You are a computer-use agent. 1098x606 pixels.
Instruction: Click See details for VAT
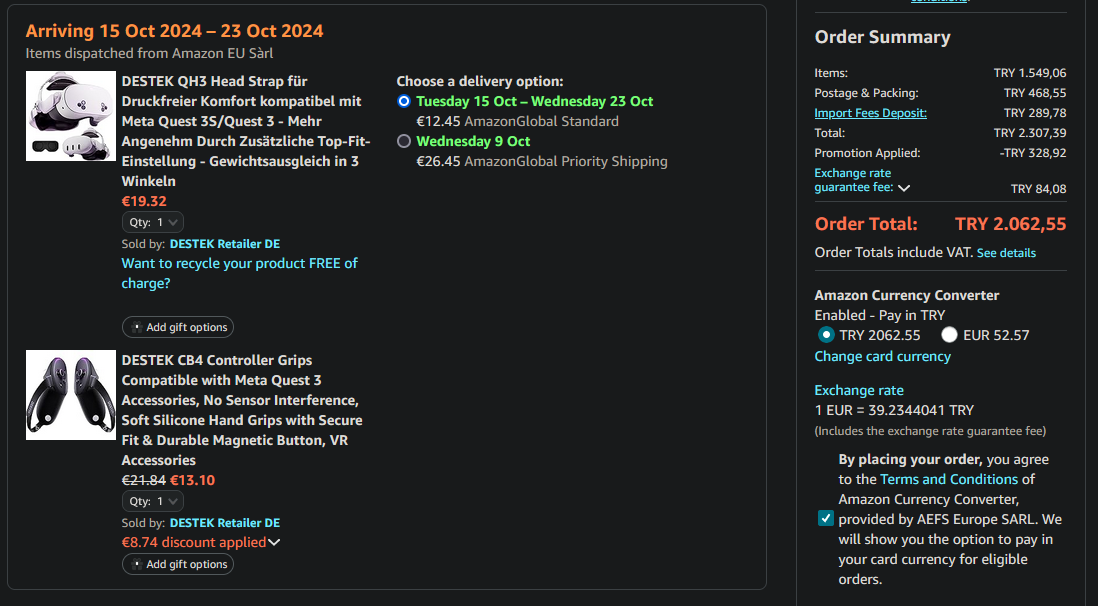(1006, 253)
